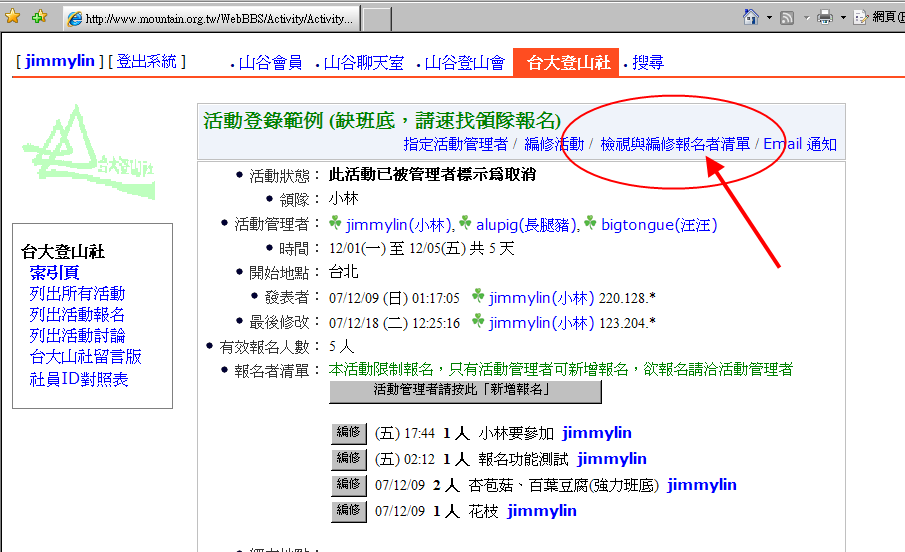
Task: Expand the RSS feeds dropdown arrow
Action: click(x=806, y=18)
